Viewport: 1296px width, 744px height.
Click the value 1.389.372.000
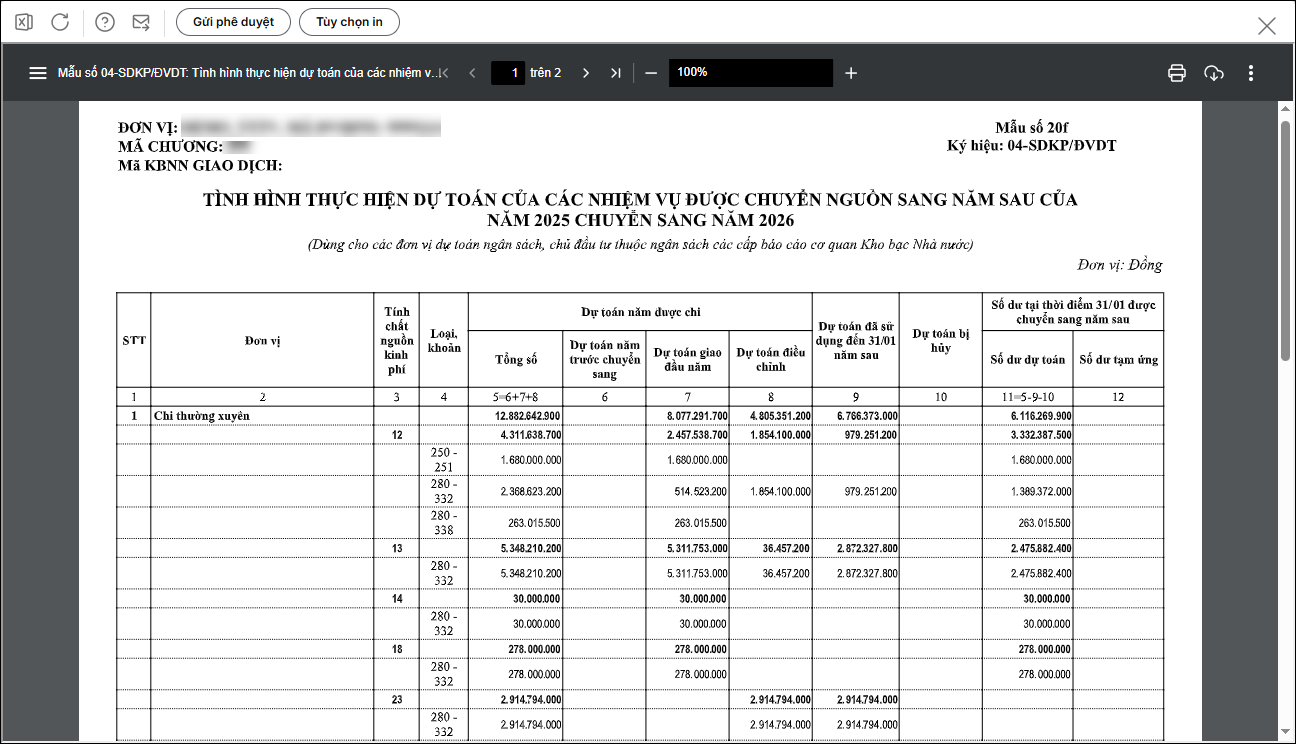1042,492
